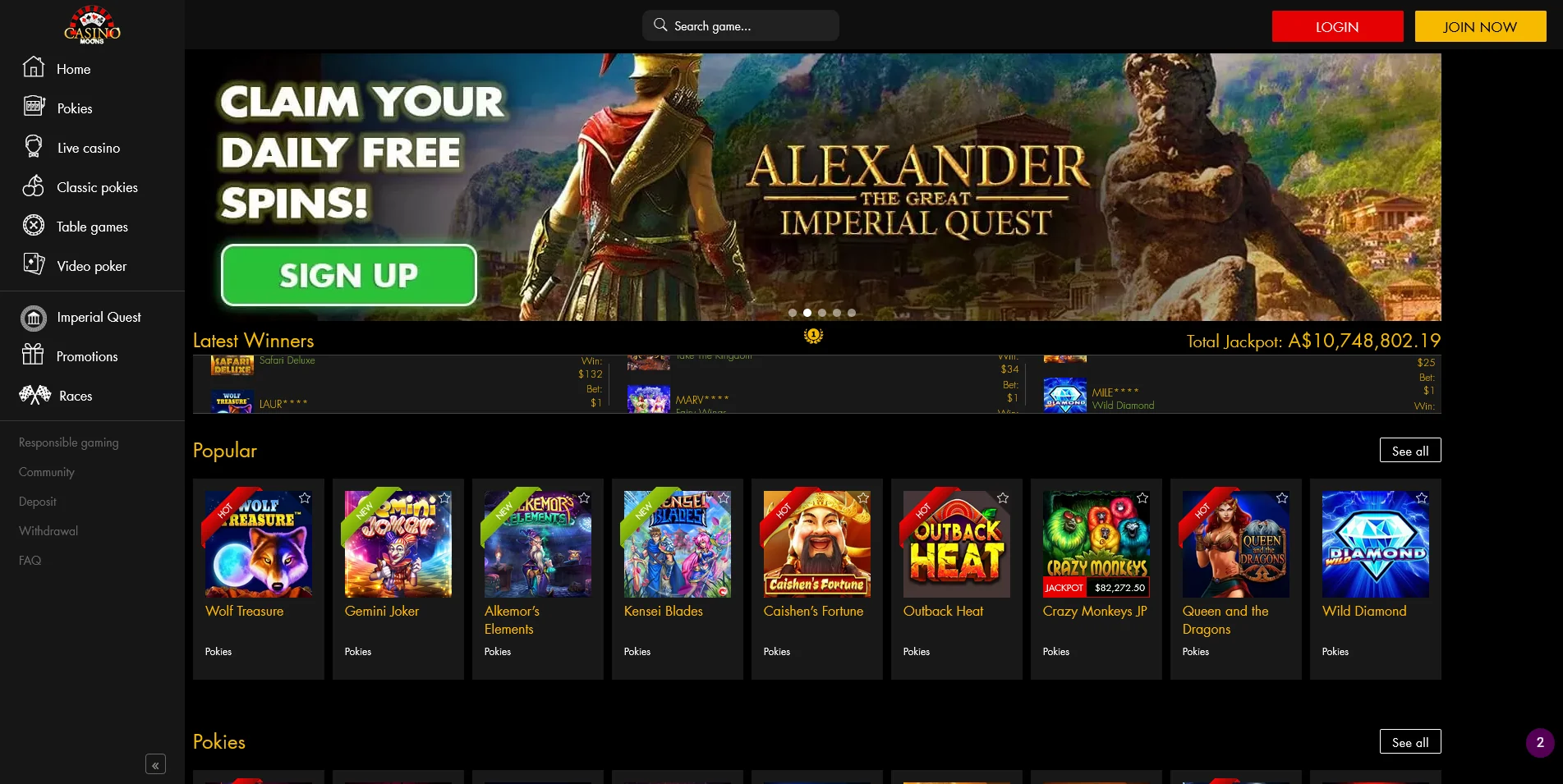
Task: Expand Pokies section via See all
Action: (x=1410, y=742)
